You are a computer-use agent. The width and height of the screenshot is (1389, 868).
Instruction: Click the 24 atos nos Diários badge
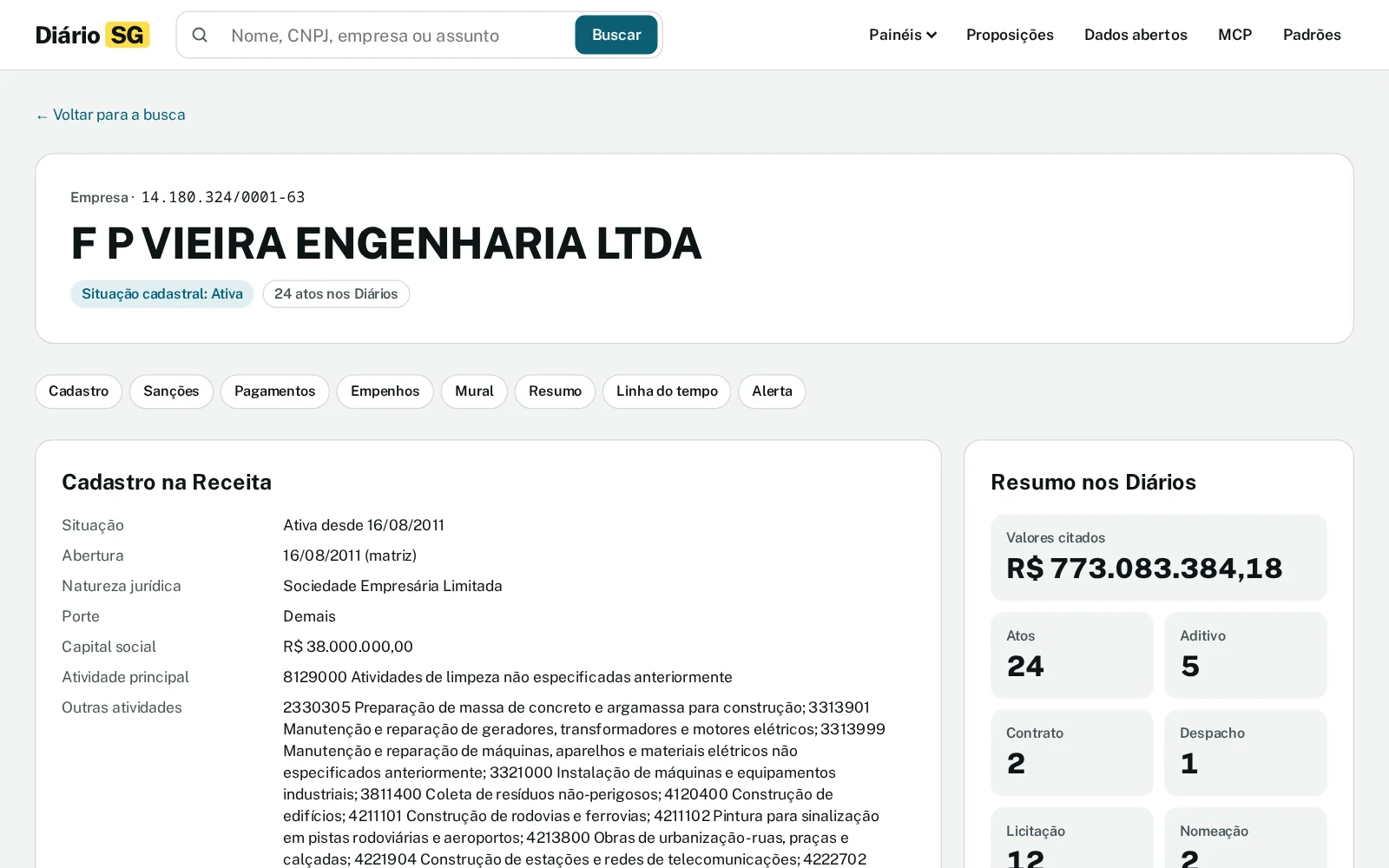(336, 294)
